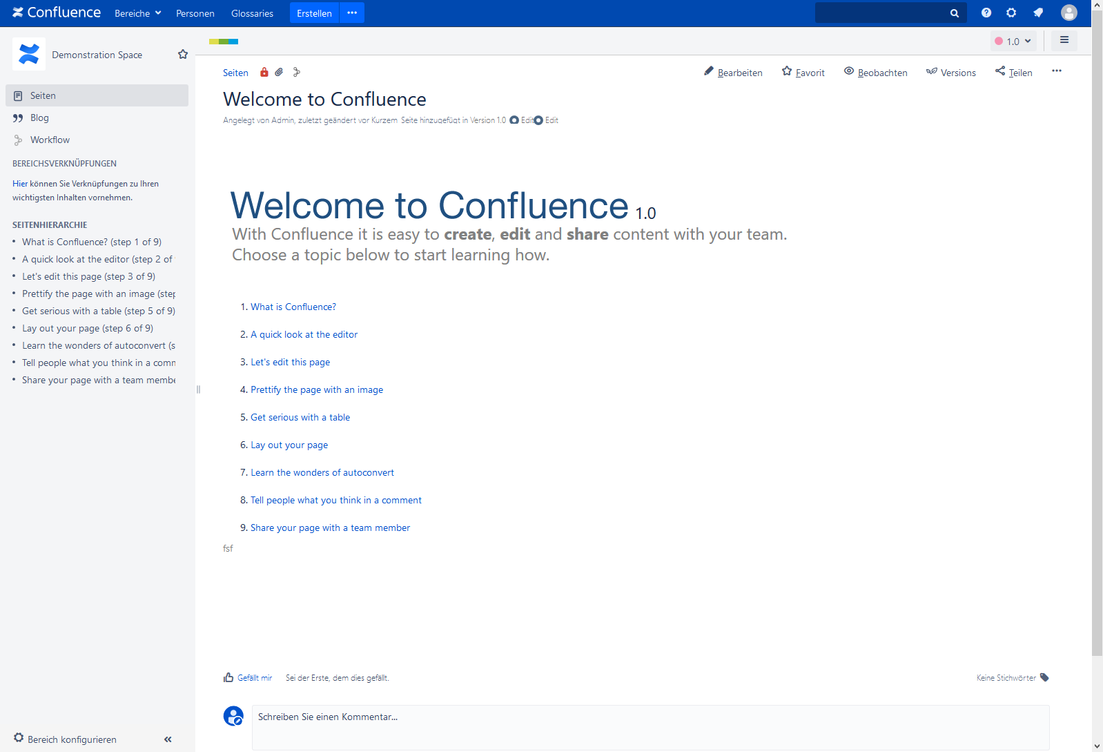
Task: Open Bereich konfigurieren settings
Action: [x=65, y=739]
